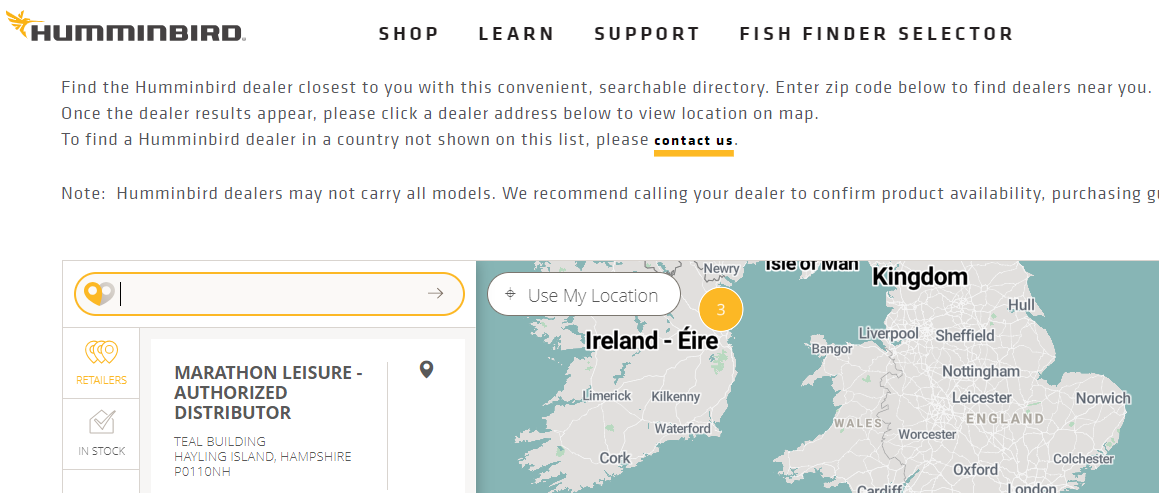This screenshot has width=1159, height=493.
Task: Submit search with the arrow icon
Action: click(435, 293)
